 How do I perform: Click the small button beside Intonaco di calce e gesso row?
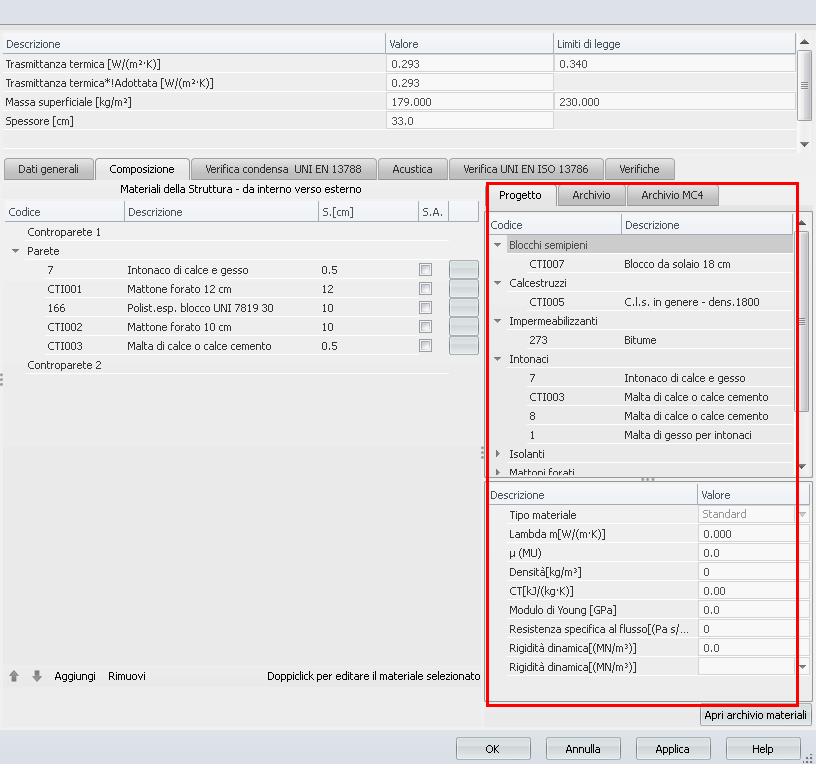pos(463,270)
